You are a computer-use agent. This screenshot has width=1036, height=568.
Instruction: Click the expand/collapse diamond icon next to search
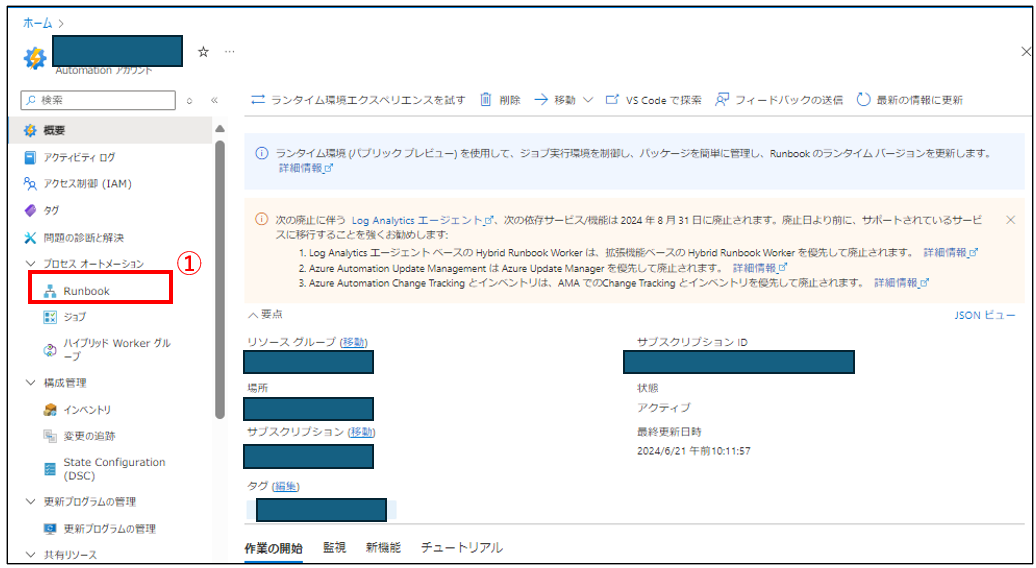190,100
